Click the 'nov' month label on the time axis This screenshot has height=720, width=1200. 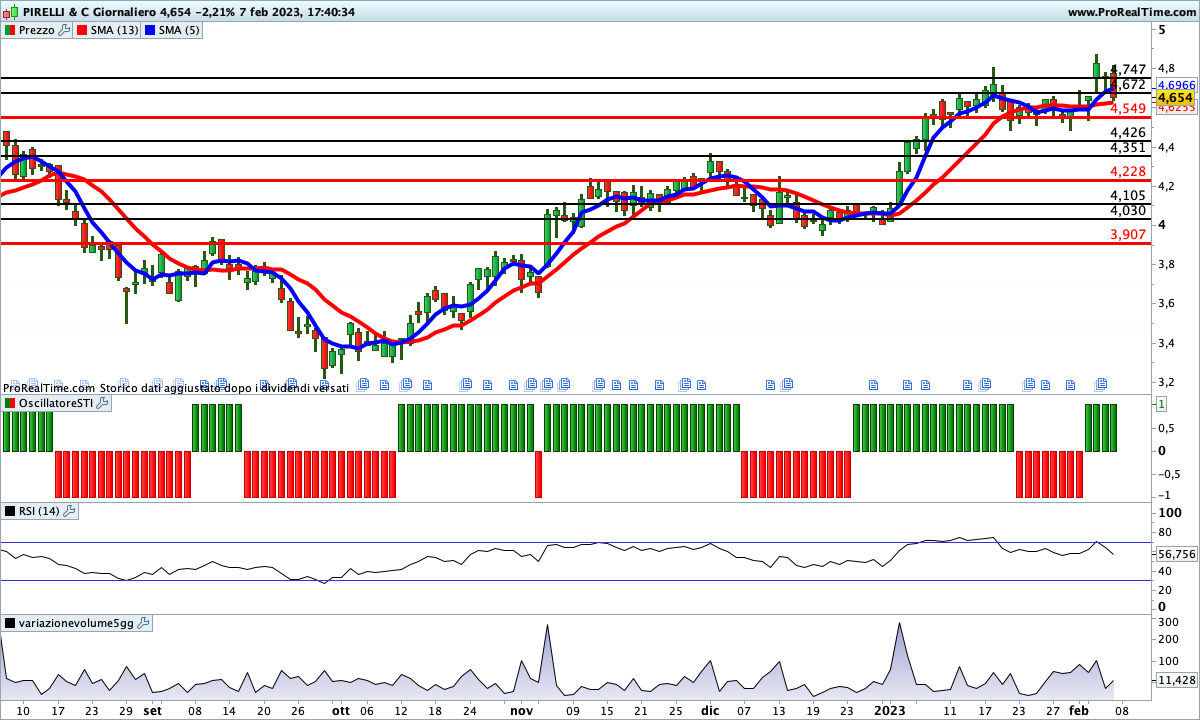click(521, 710)
